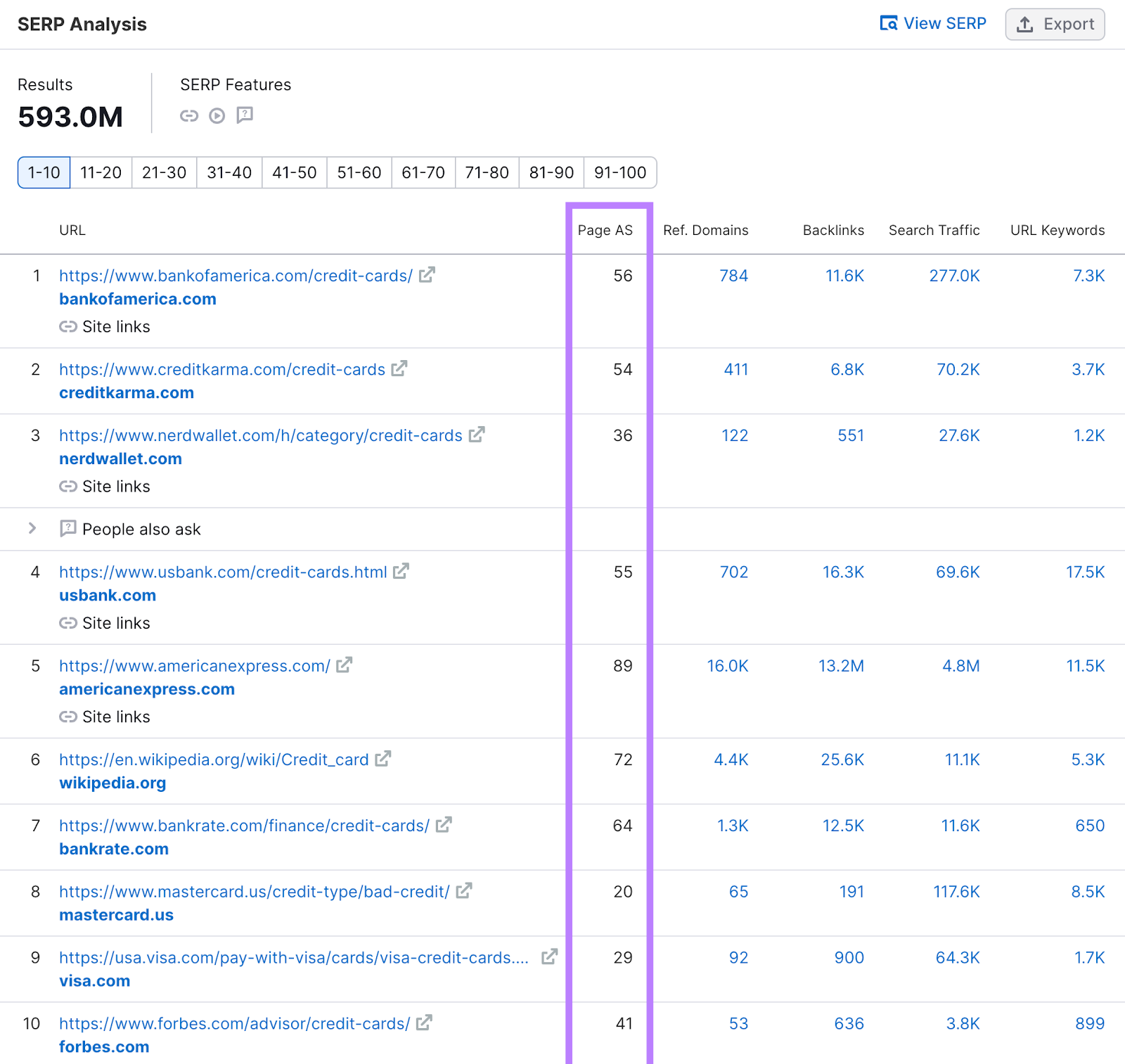Image resolution: width=1125 pixels, height=1064 pixels.
Task: Open the usbank.com credit-cards.html URL
Action: point(223,572)
